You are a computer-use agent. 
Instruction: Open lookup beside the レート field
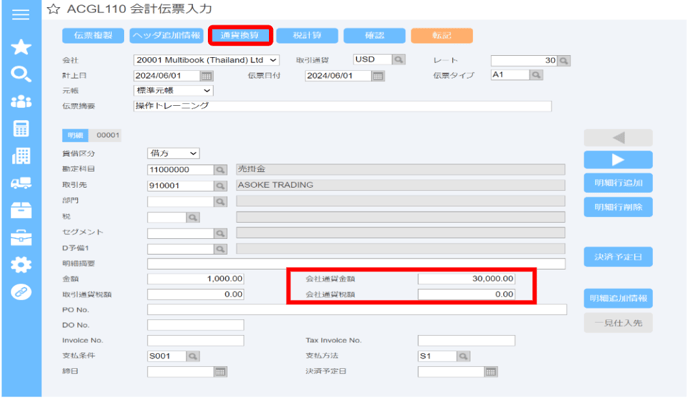564,61
